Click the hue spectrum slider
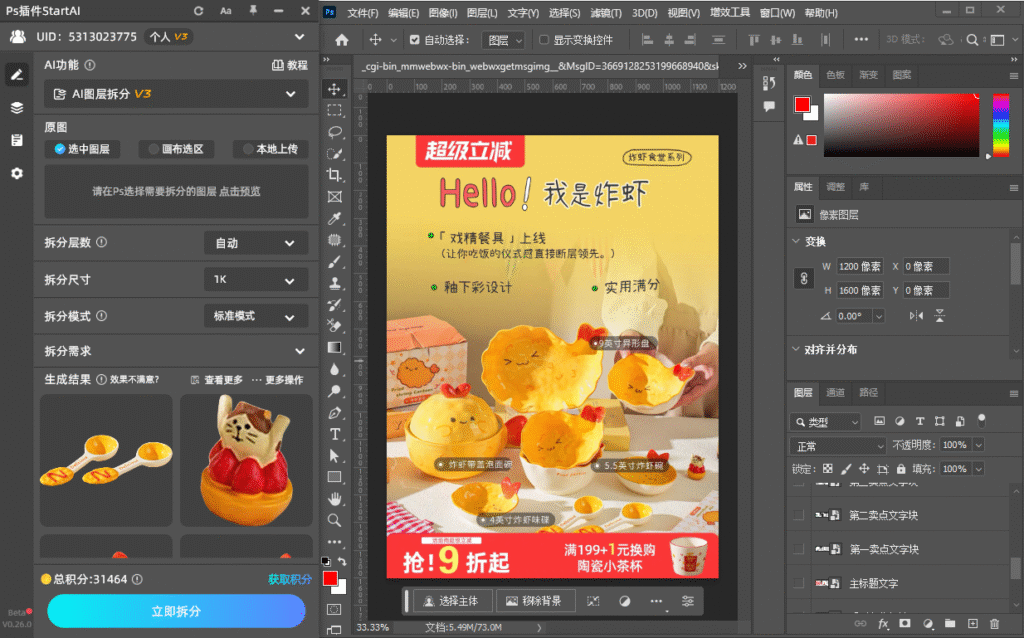Screen dimensions: 1024x638 pos(1000,125)
